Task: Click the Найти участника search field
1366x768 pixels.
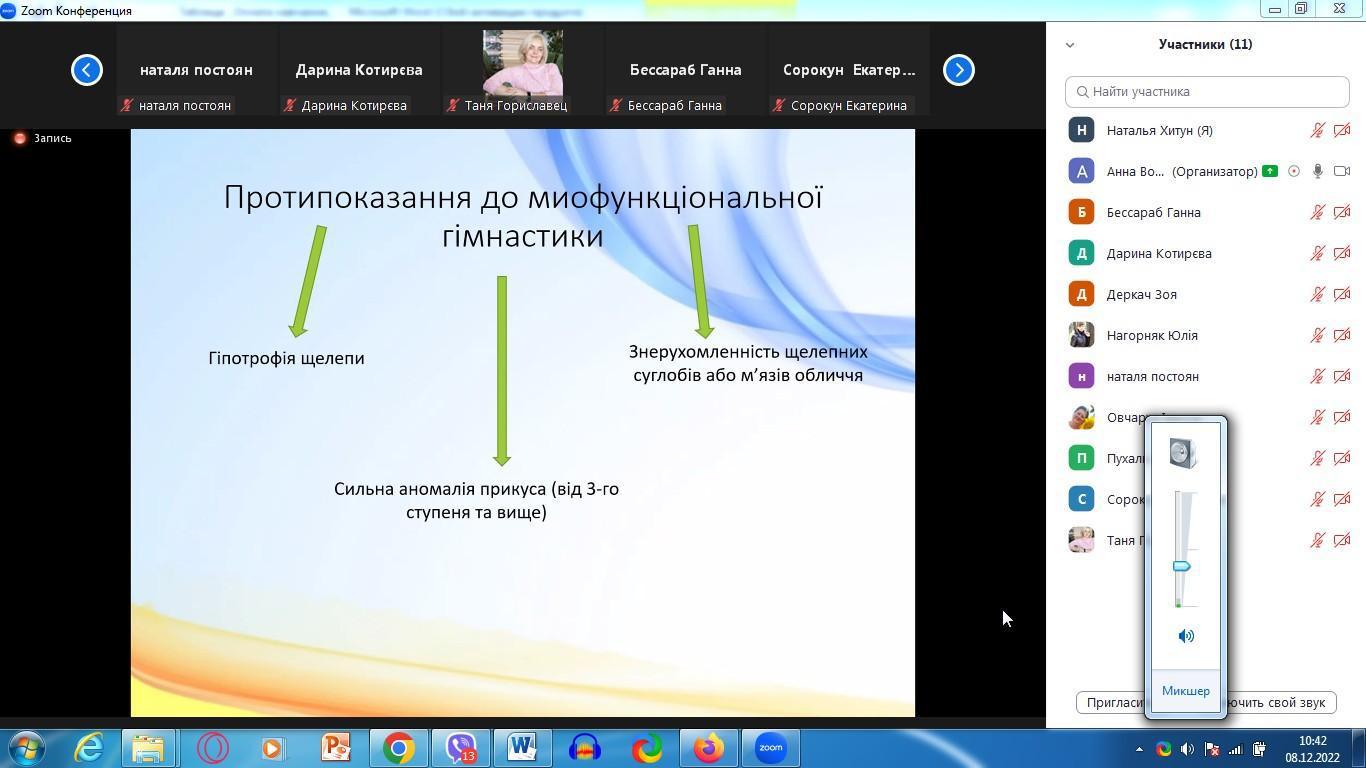Action: coord(1207,91)
